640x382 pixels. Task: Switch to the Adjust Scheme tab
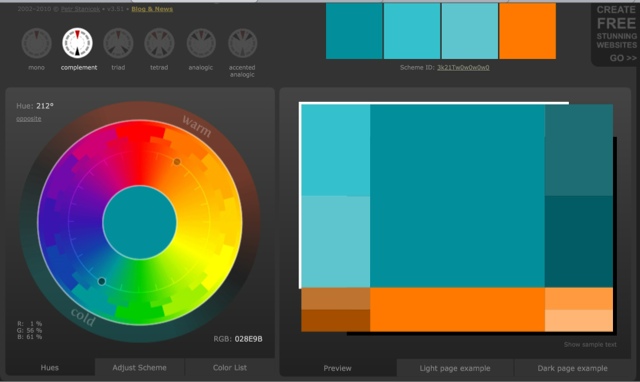pos(140,367)
